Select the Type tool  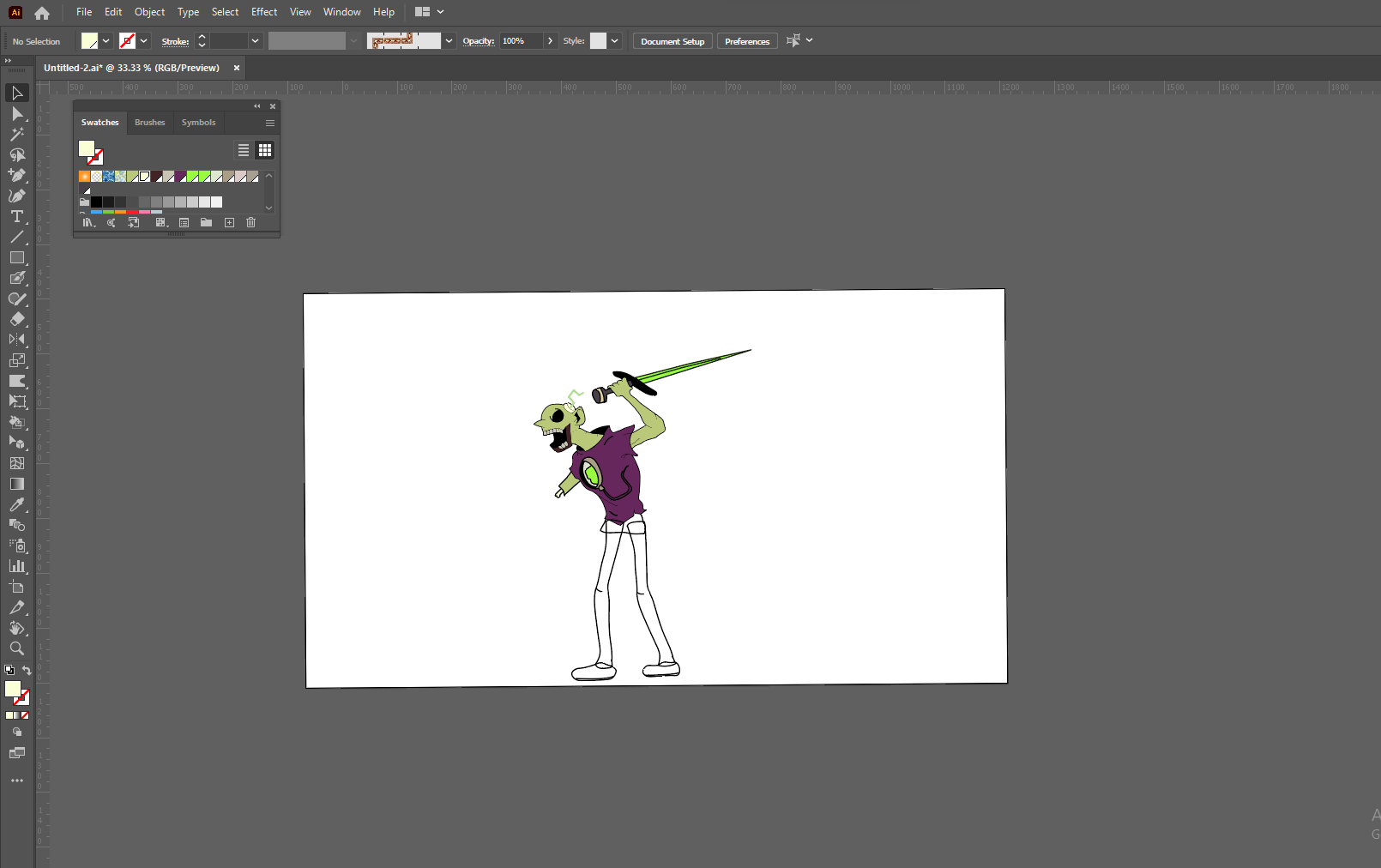pos(16,216)
